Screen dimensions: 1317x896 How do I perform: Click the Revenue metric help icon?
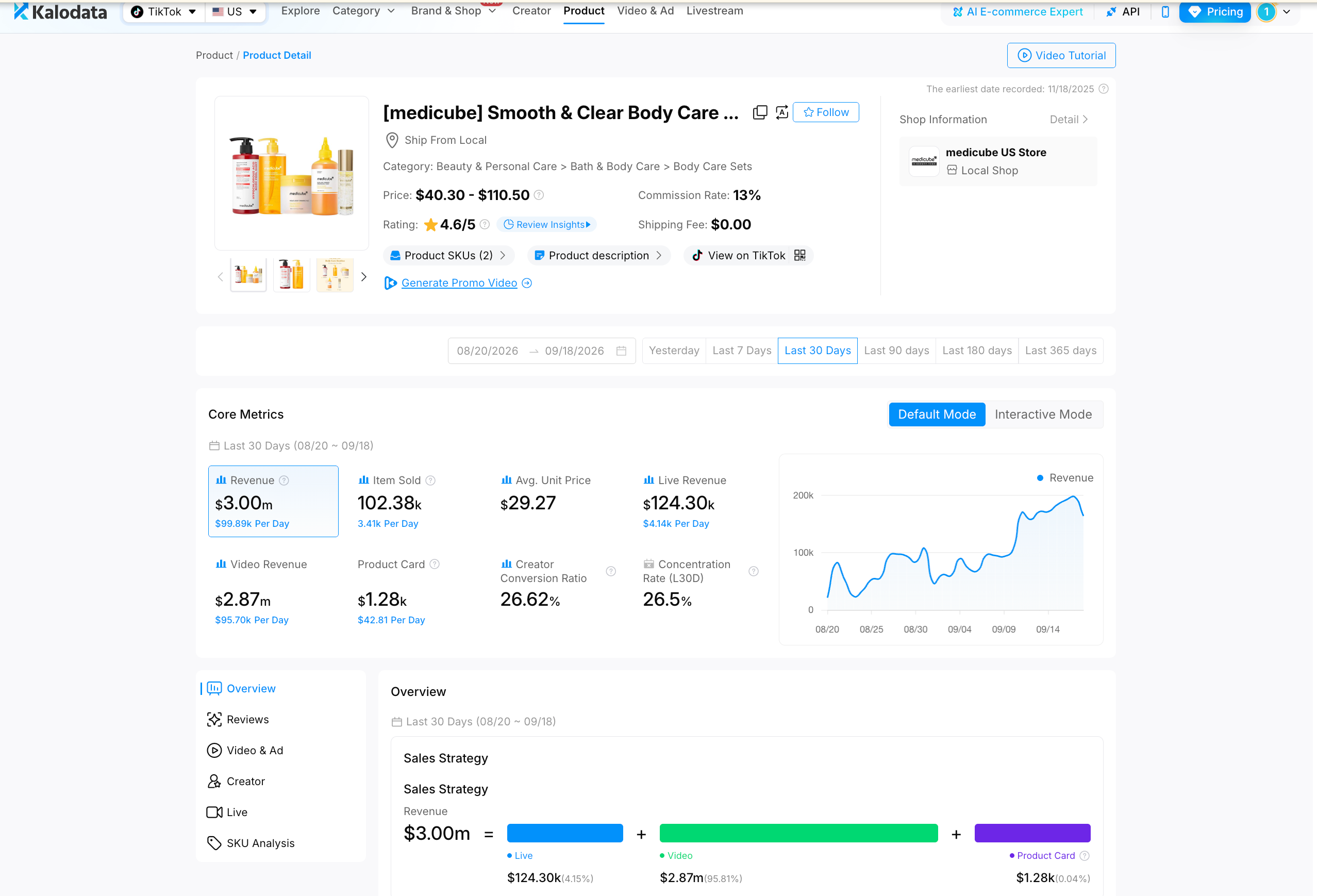pos(284,480)
